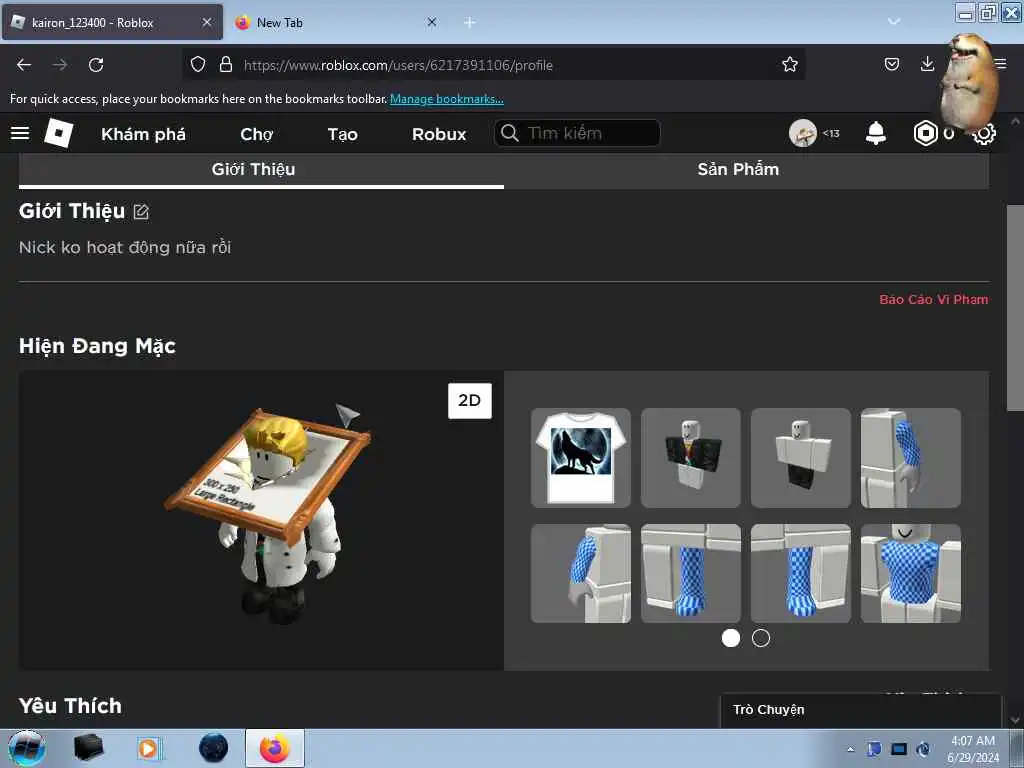
Task: Switch to the New Tab browser tab
Action: pos(338,23)
